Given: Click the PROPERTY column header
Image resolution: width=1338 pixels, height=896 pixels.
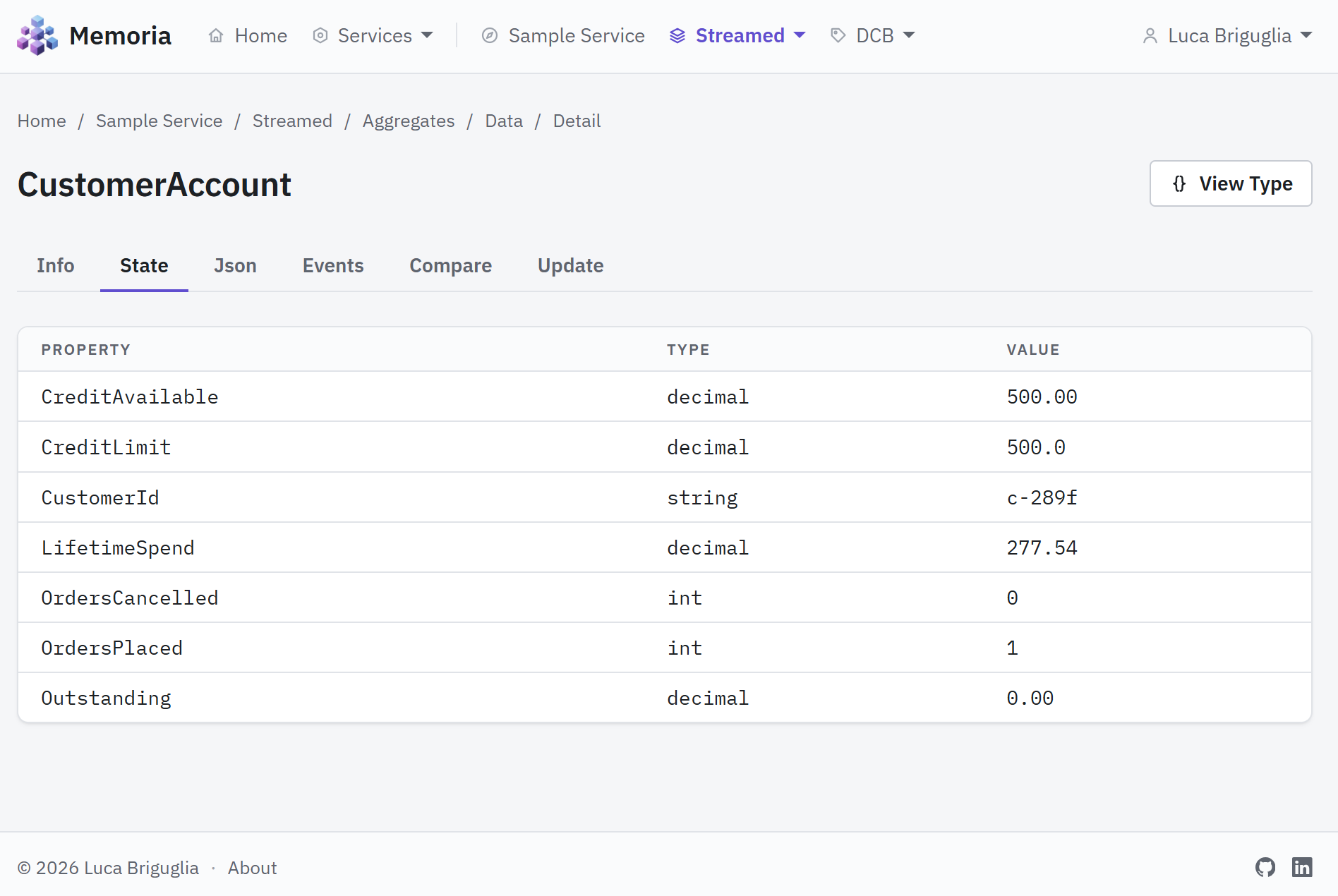Looking at the screenshot, I should click(x=85, y=350).
